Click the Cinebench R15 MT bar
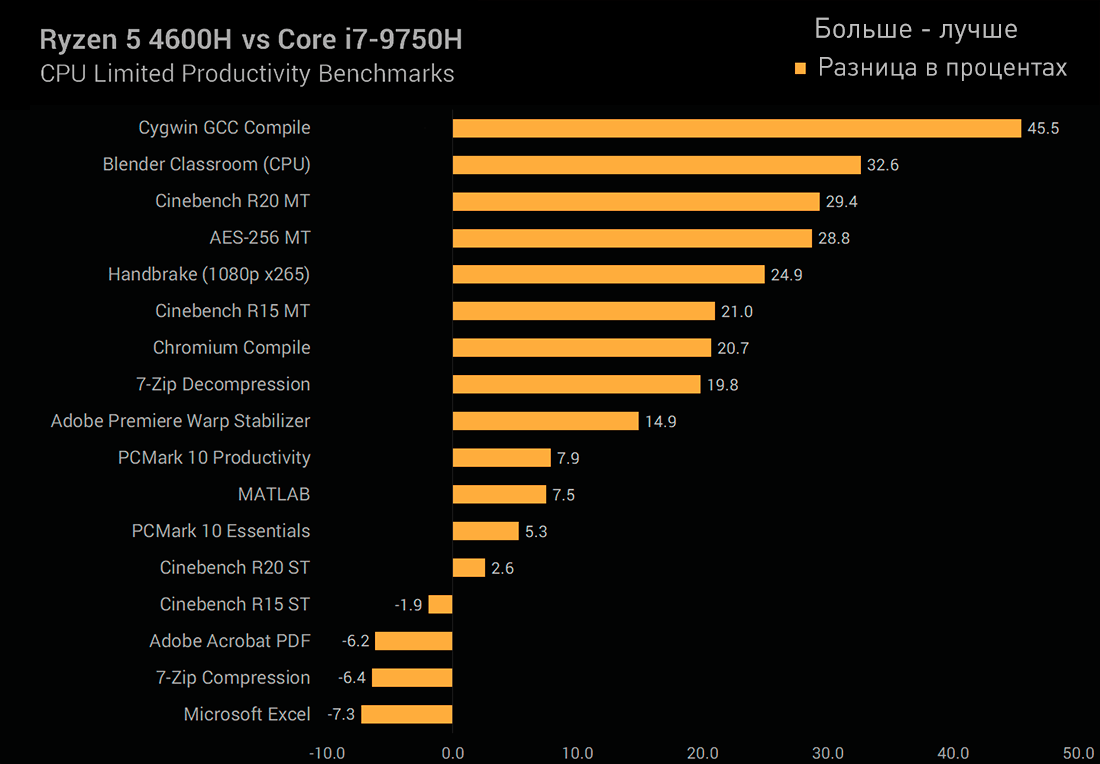 coord(584,311)
